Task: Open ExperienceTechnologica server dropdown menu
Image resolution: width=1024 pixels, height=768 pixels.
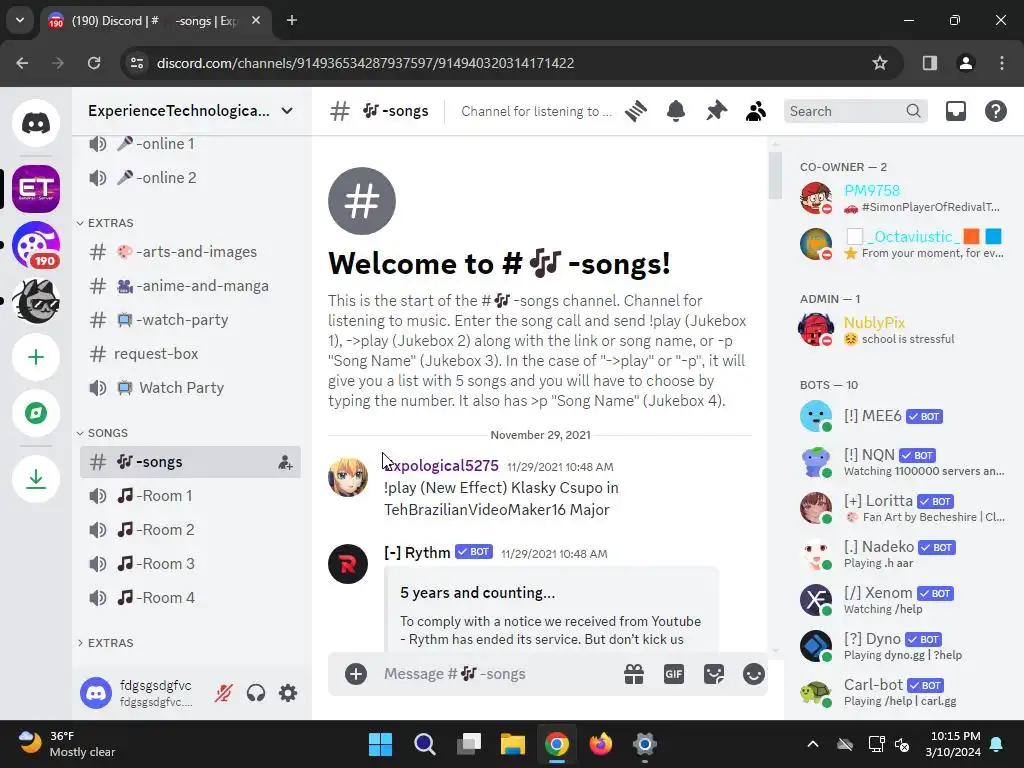Action: click(x=190, y=111)
